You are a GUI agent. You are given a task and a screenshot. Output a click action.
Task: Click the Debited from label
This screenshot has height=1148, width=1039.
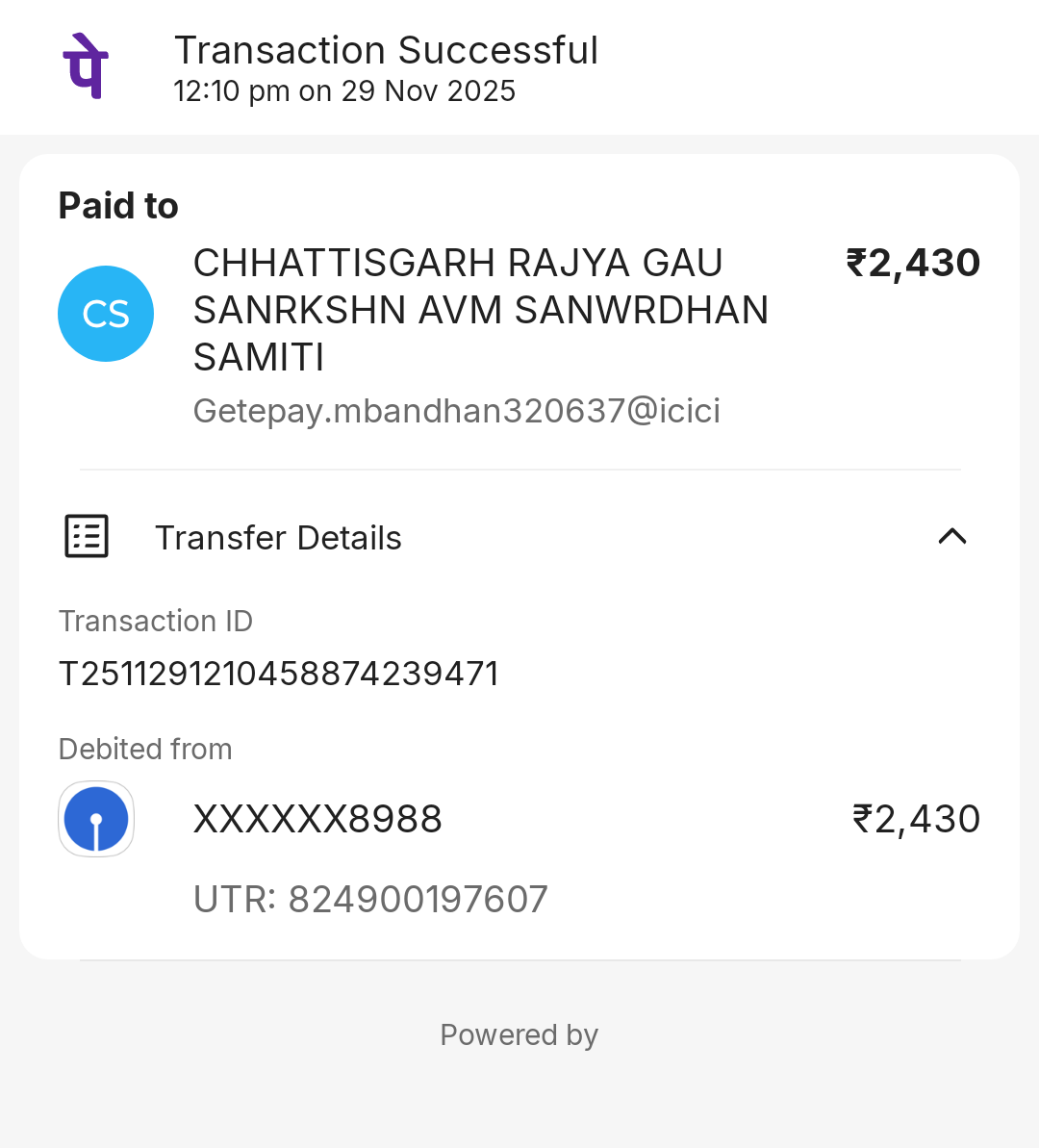145,749
